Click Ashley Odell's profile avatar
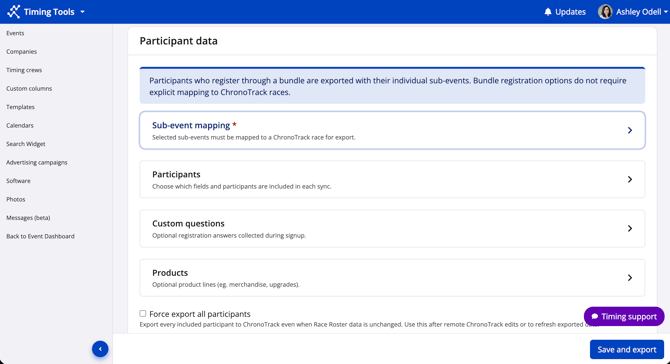The width and height of the screenshot is (670, 364). pos(605,12)
